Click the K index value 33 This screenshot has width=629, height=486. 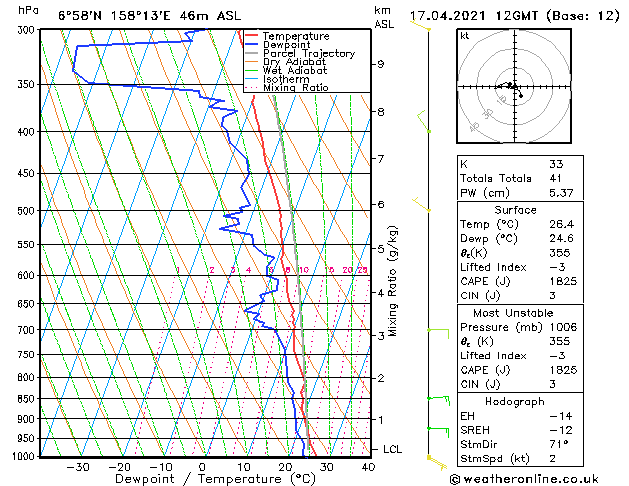[556, 164]
